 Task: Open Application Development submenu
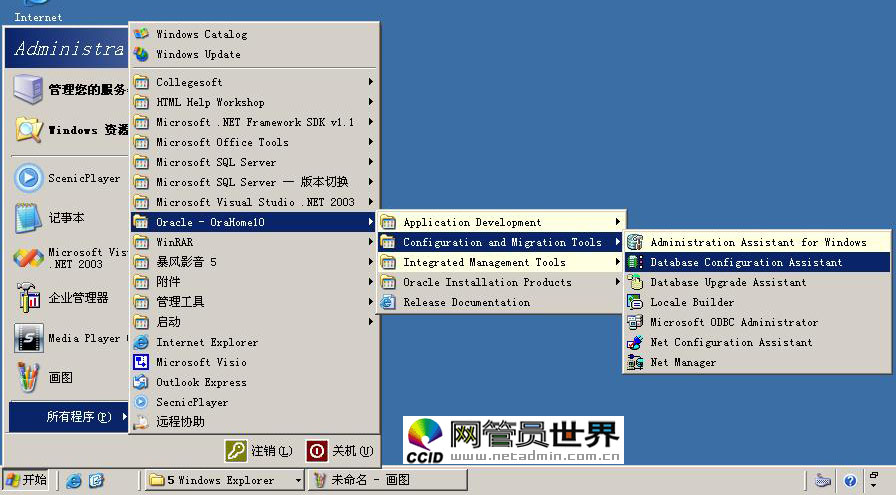[x=502, y=222]
